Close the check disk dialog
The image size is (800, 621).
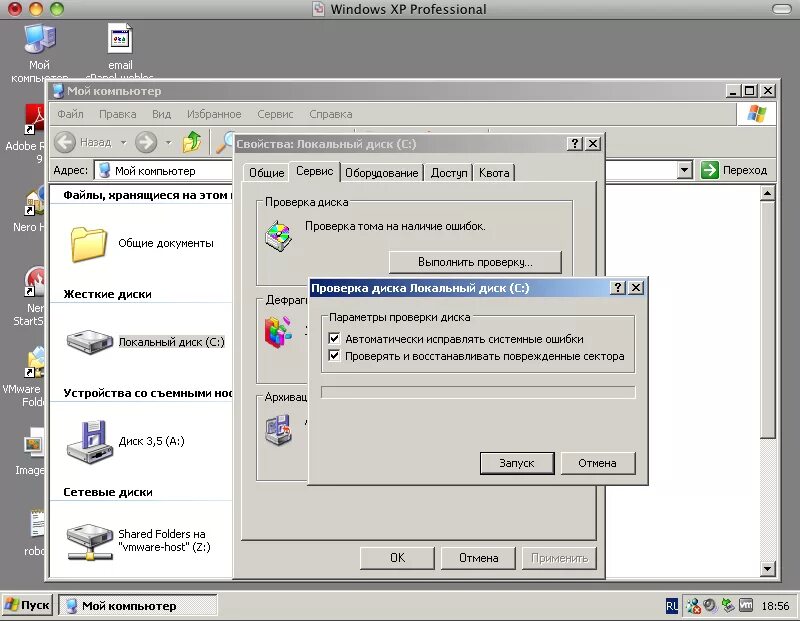(636, 288)
